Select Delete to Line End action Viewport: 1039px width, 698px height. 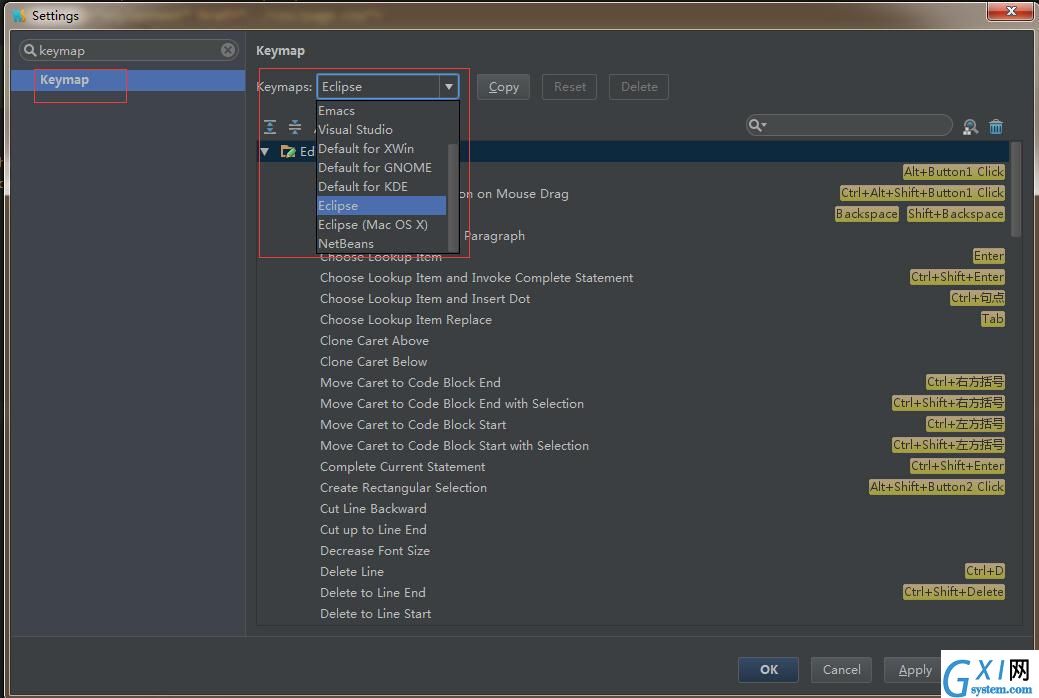[x=372, y=593]
